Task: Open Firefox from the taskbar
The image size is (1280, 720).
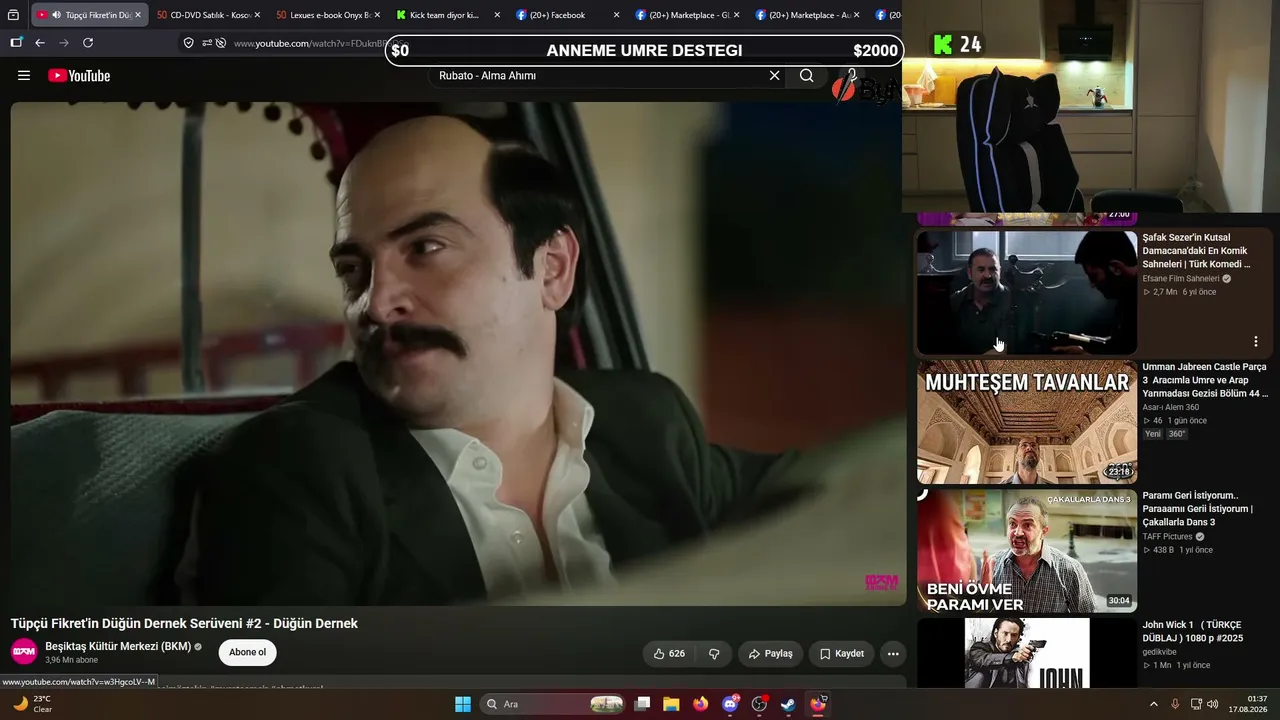Action: [700, 704]
